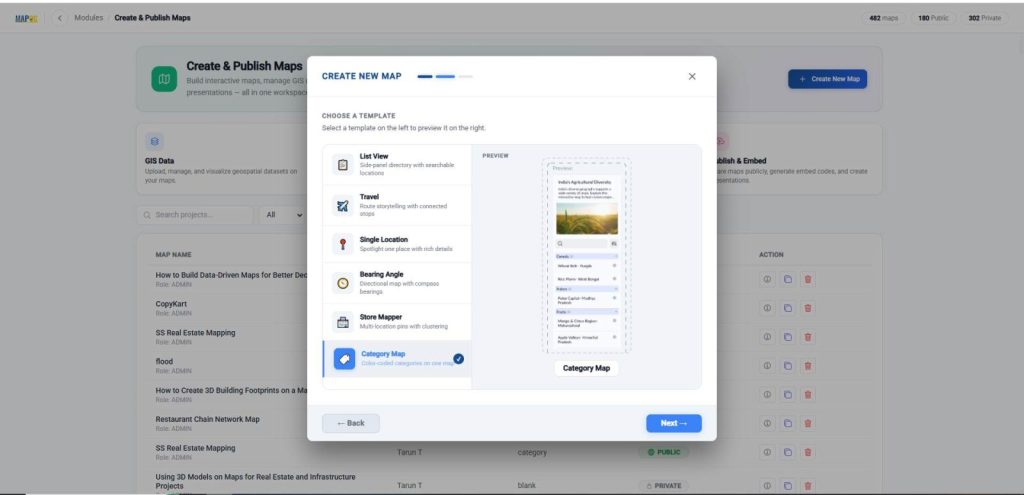1024x495 pixels.
Task: Duplicate the How to Create 3D Building row
Action: click(788, 394)
